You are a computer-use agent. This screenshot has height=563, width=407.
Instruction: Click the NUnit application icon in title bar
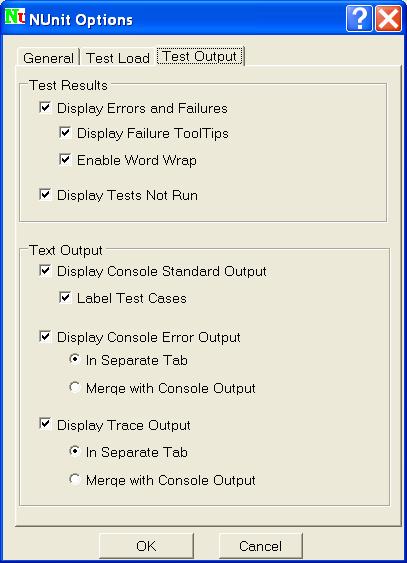pyautogui.click(x=15, y=17)
